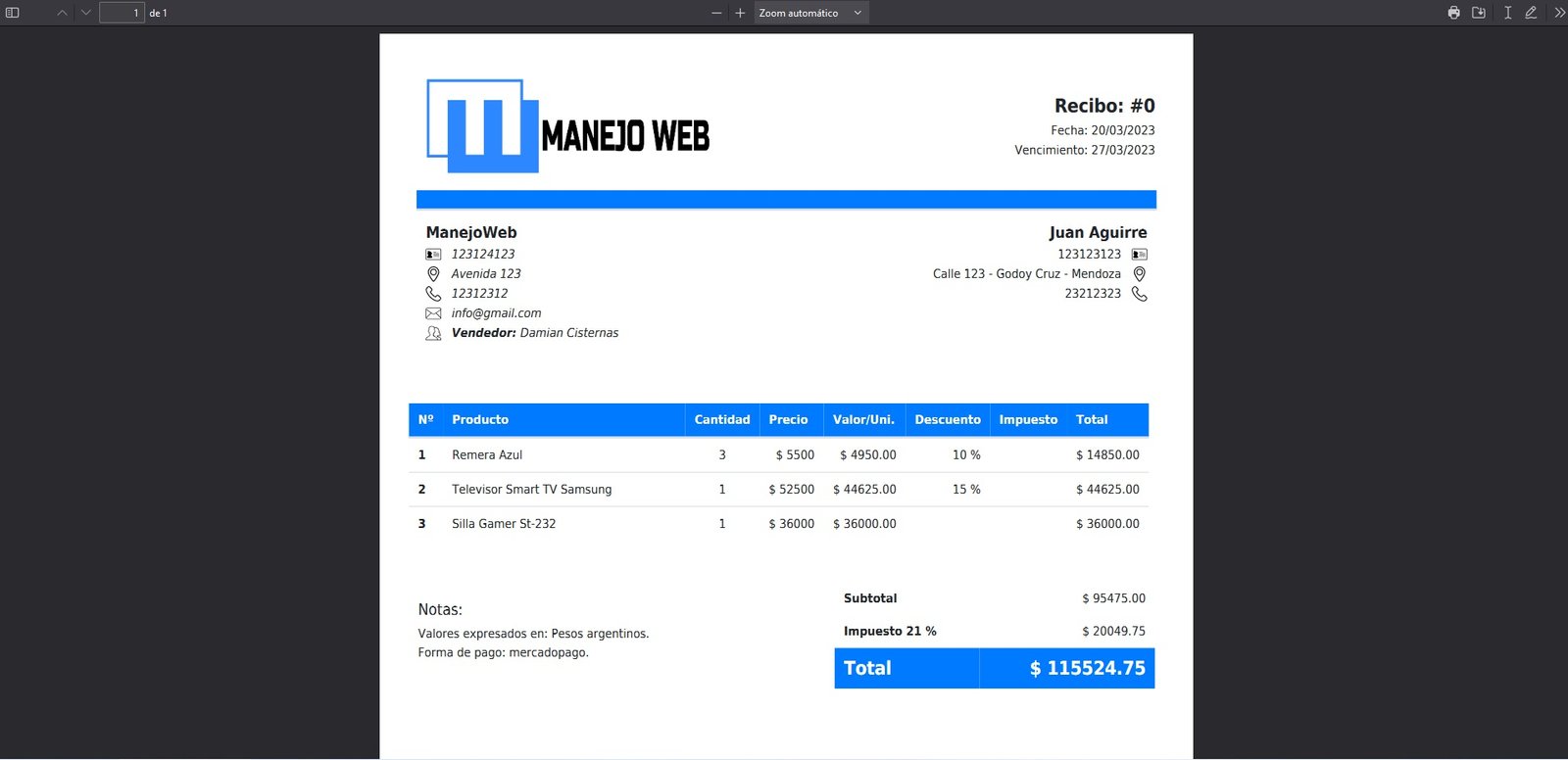Click the '$ 52500' price cell

pos(792,490)
